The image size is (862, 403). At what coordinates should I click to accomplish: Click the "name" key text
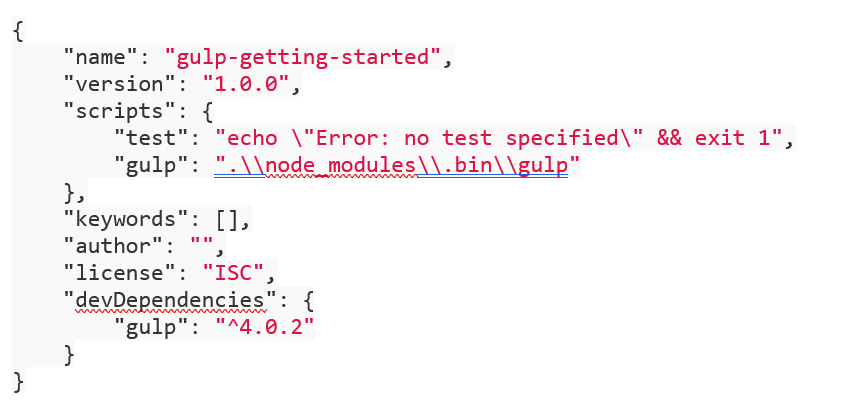102,57
